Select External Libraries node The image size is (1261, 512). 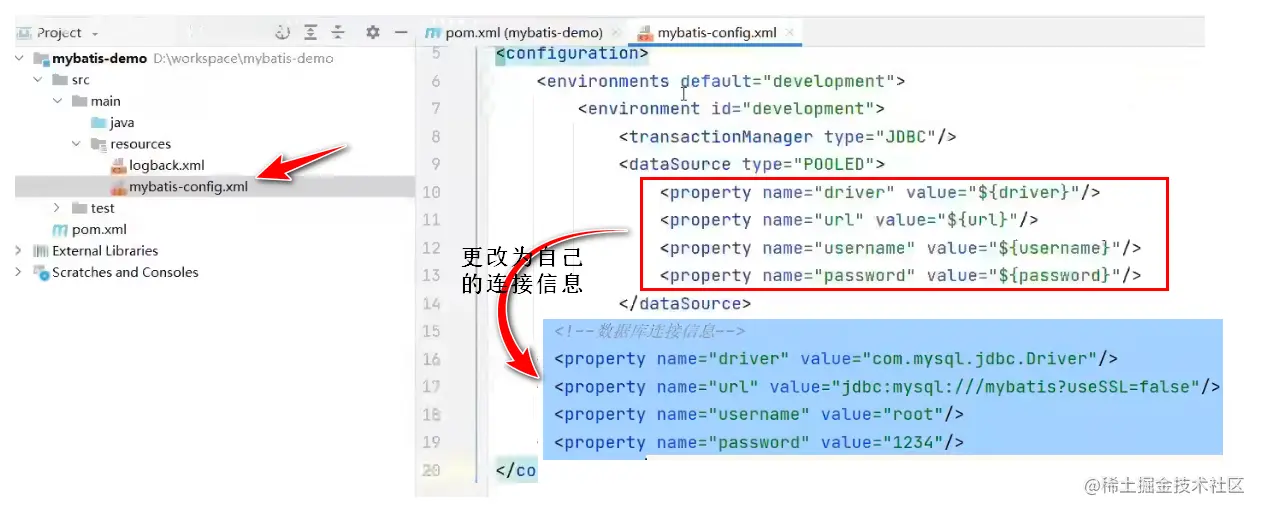click(105, 251)
